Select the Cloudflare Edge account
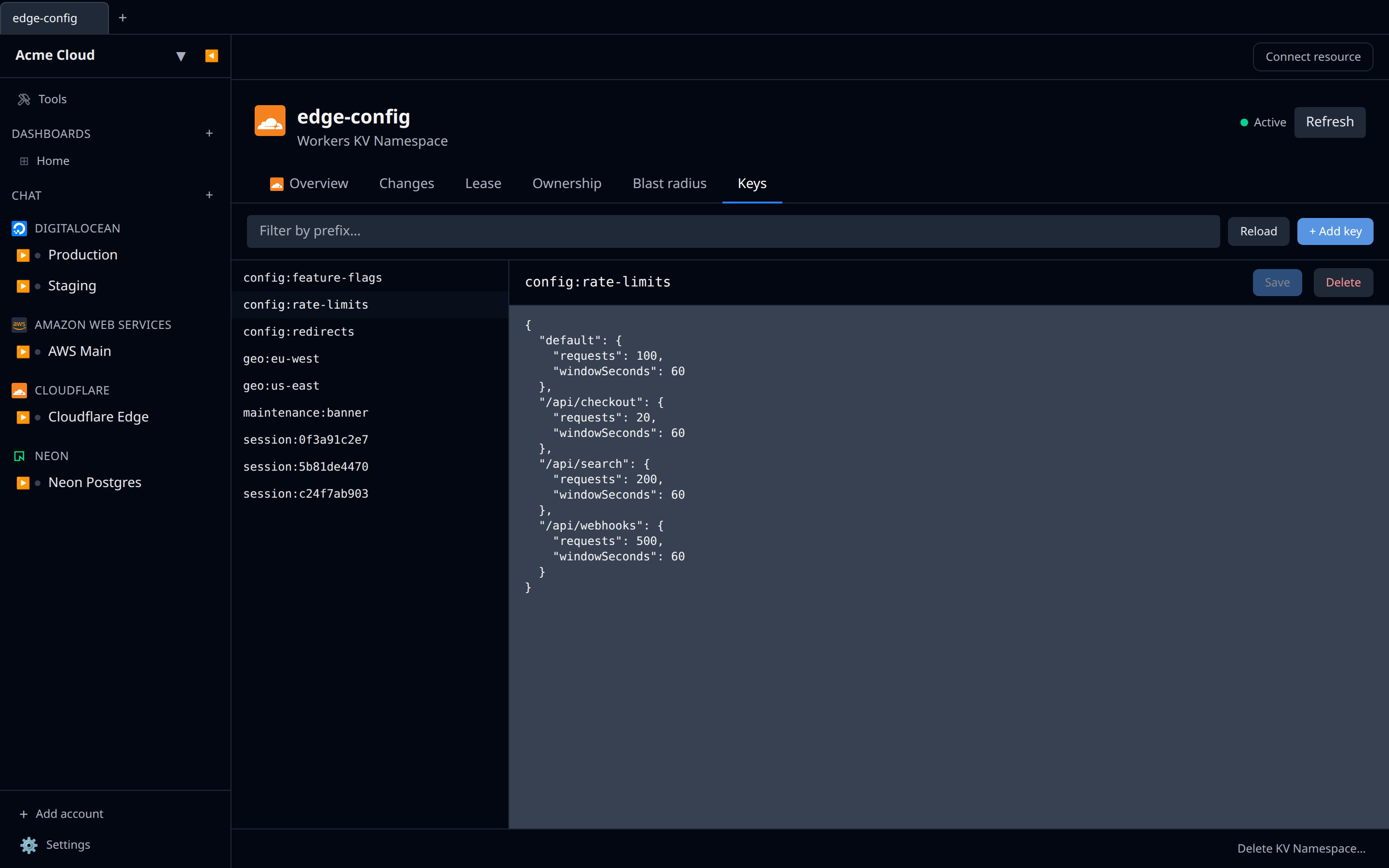 98,417
